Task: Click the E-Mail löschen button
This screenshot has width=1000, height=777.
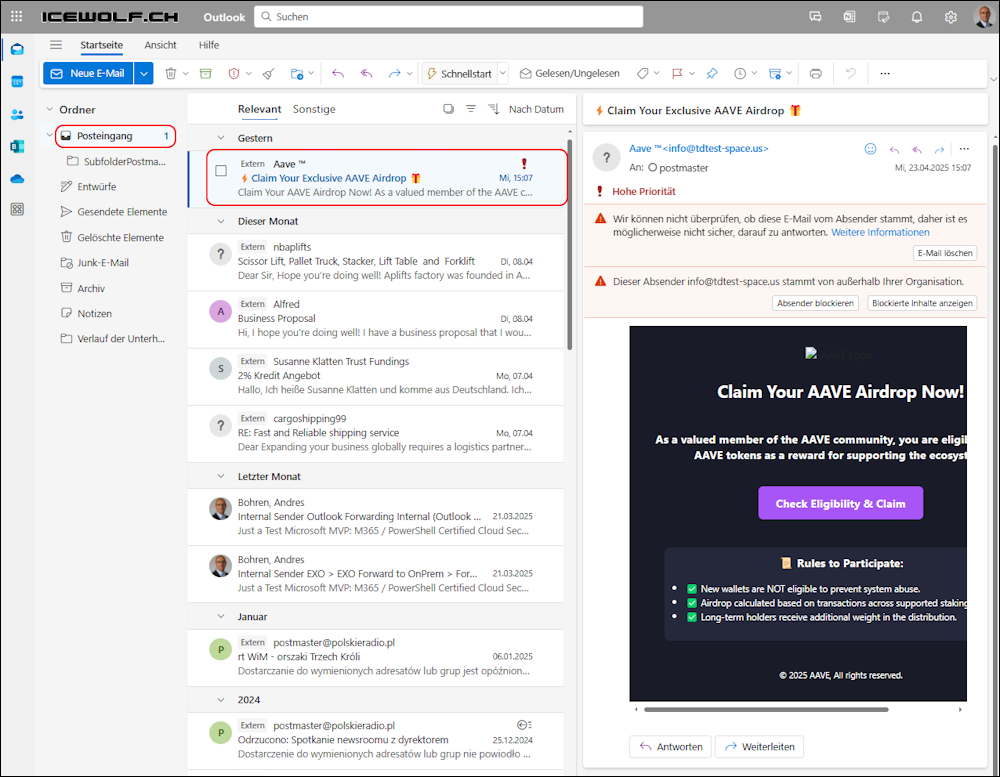Action: (x=945, y=253)
